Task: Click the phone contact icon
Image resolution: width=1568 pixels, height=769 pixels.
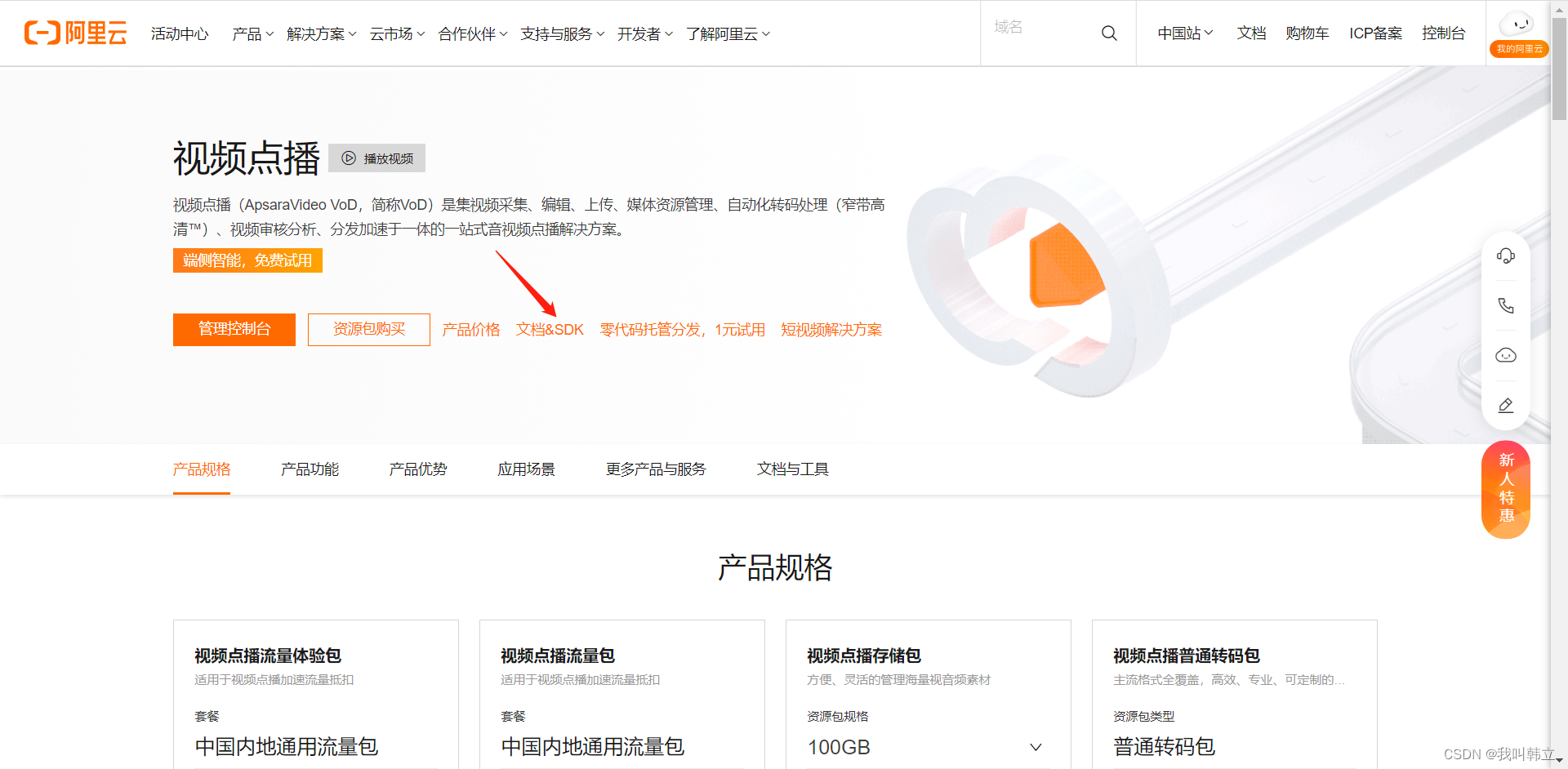Action: click(x=1506, y=305)
